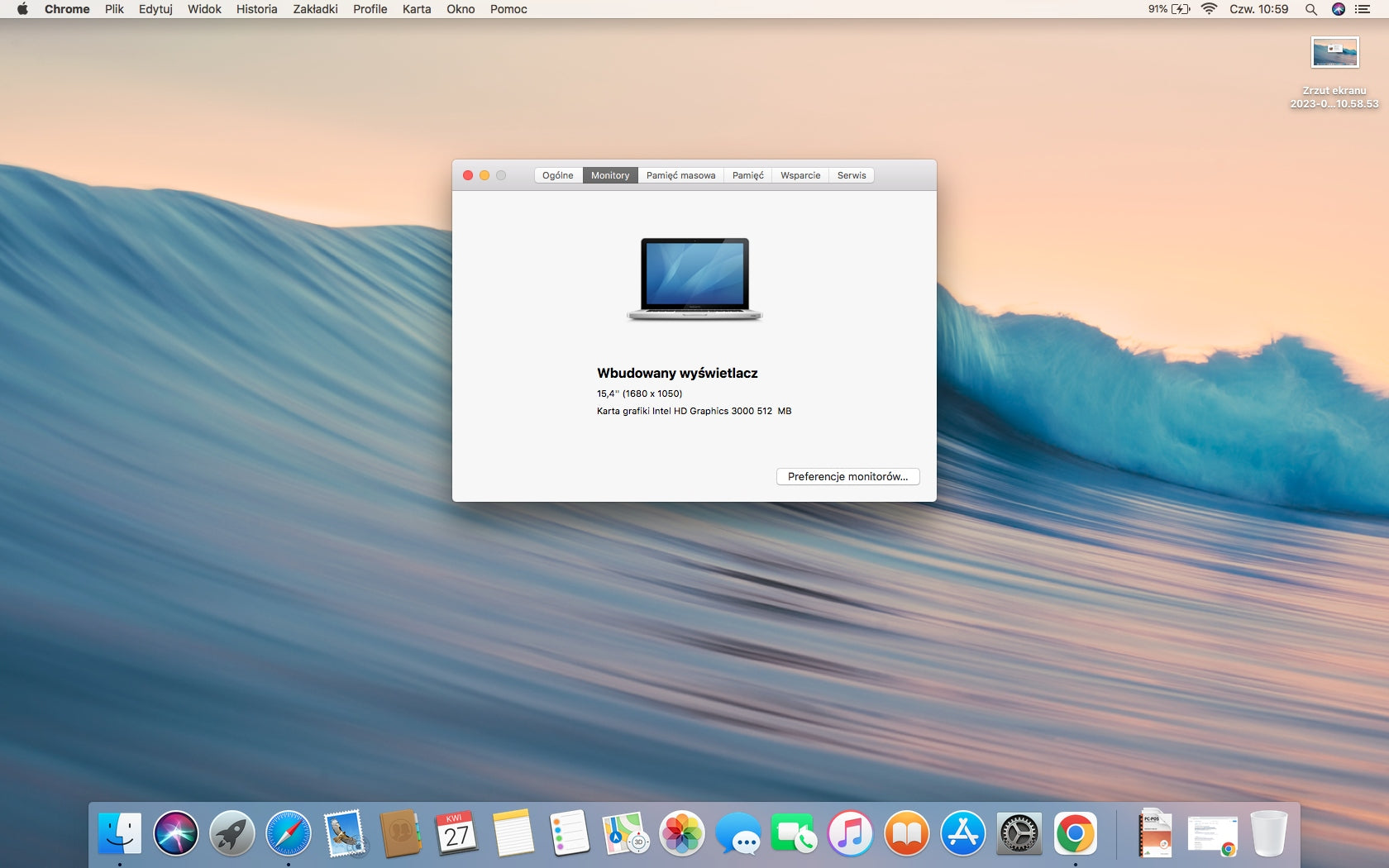Viewport: 1389px width, 868px height.
Task: Click Preferencje monitorów button
Action: tap(847, 477)
